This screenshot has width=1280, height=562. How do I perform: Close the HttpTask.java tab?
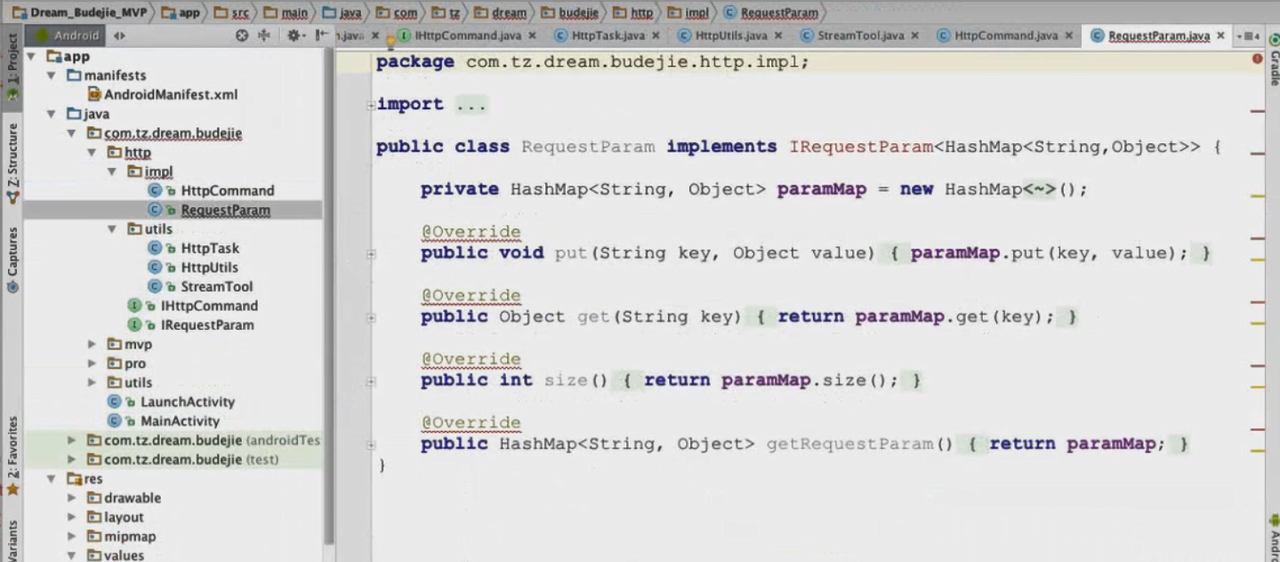(658, 35)
